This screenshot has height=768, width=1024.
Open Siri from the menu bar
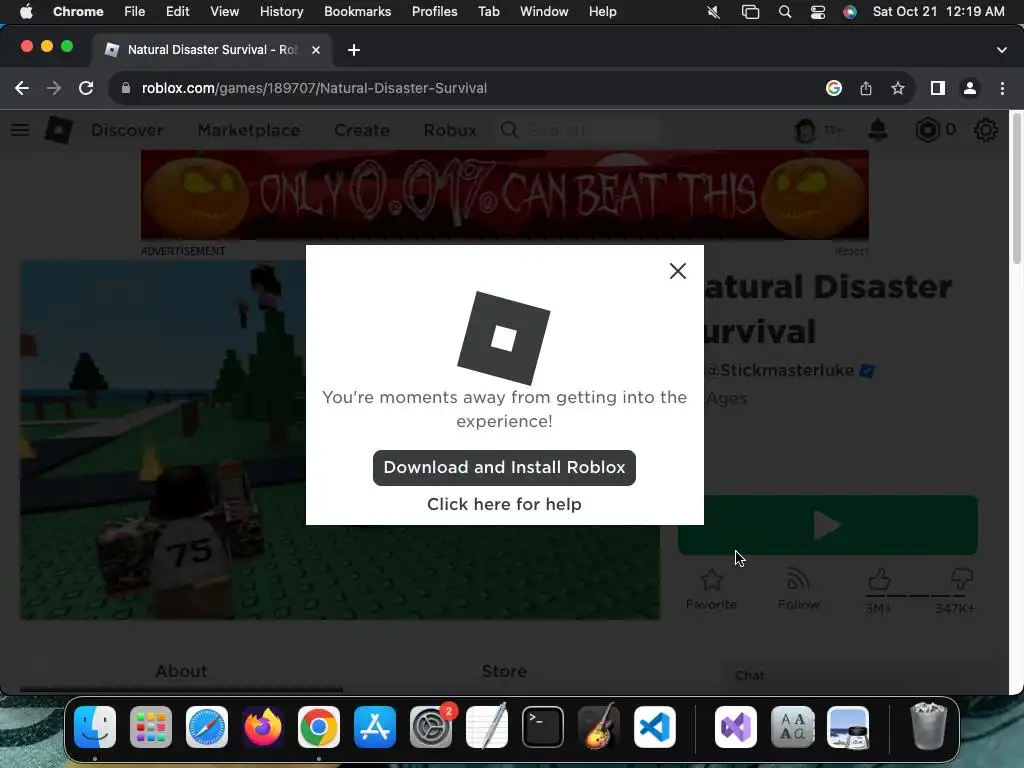[850, 12]
